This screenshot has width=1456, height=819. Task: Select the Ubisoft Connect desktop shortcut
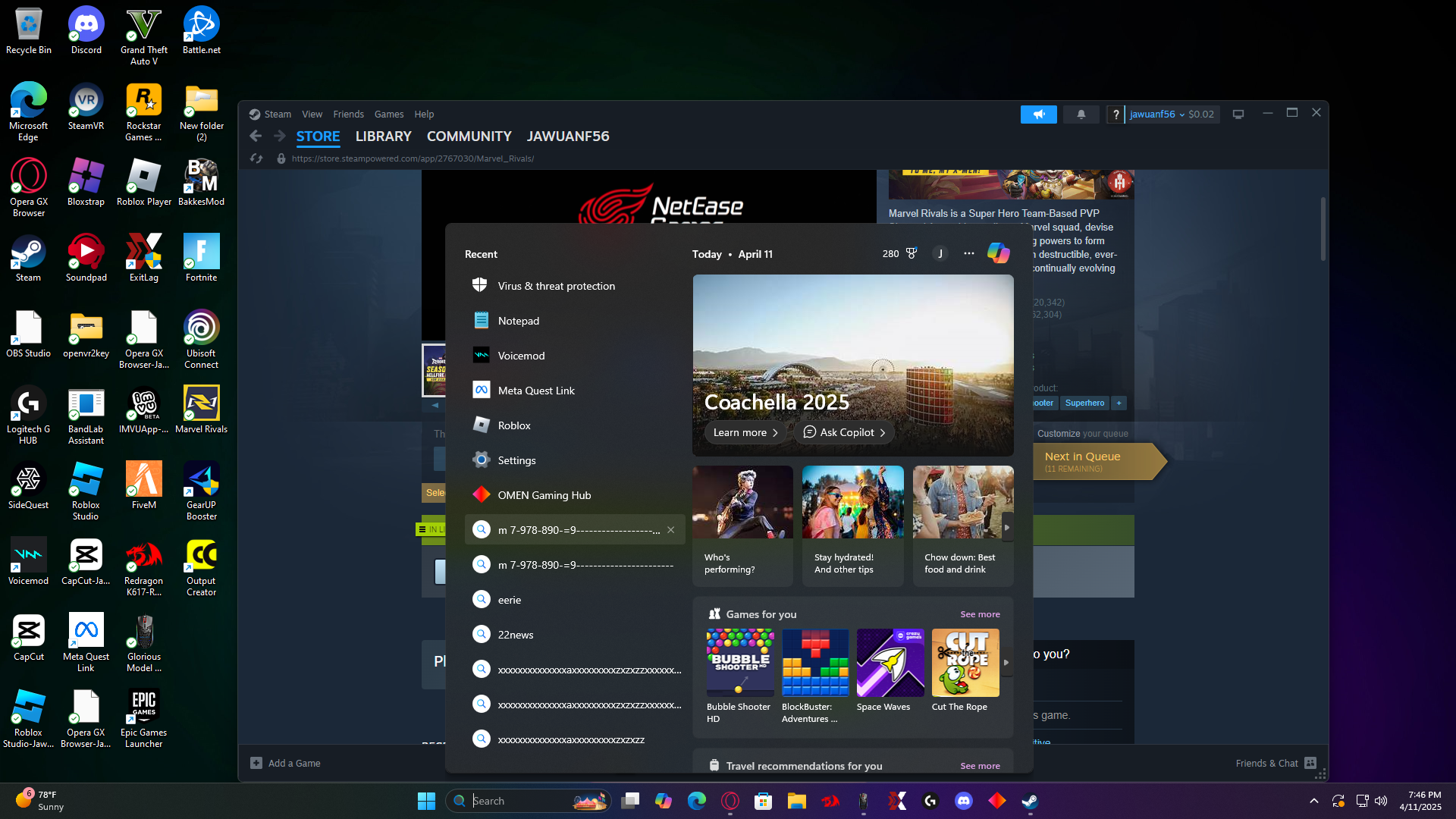[x=202, y=339]
